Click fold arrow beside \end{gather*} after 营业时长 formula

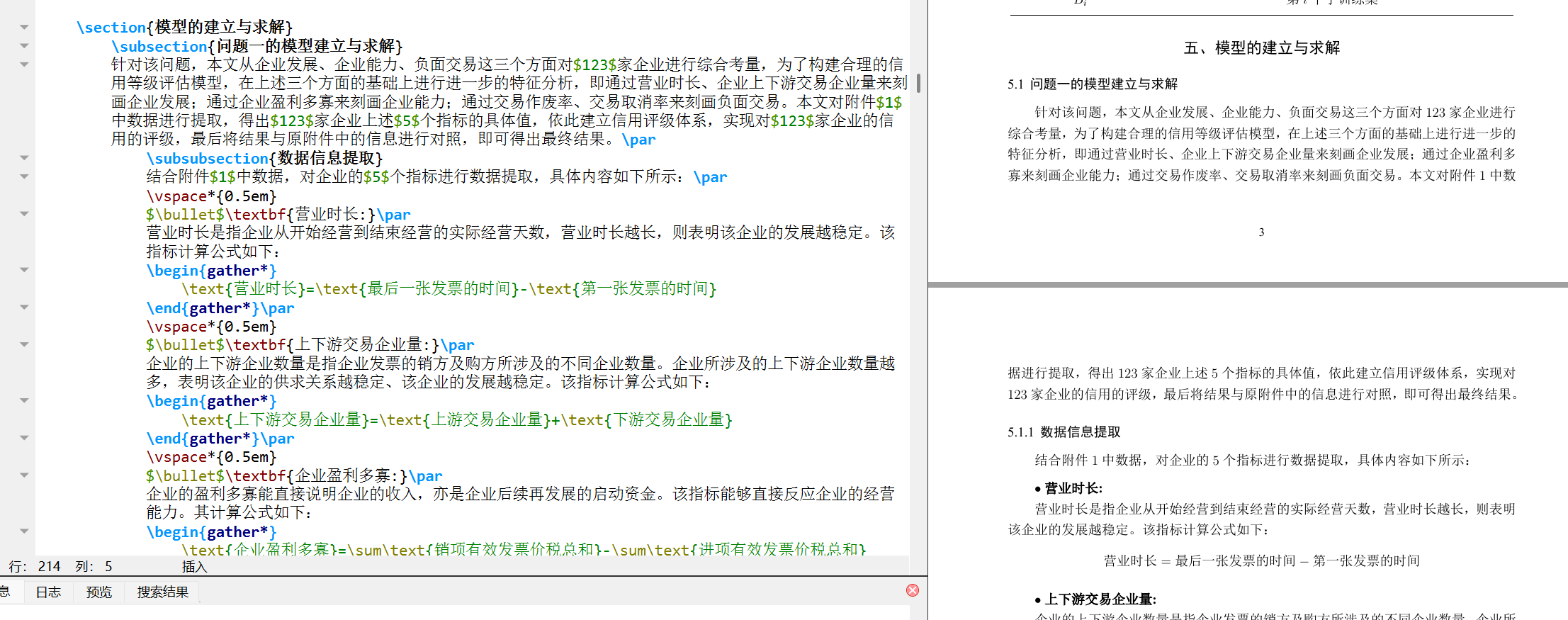pyautogui.click(x=24, y=308)
